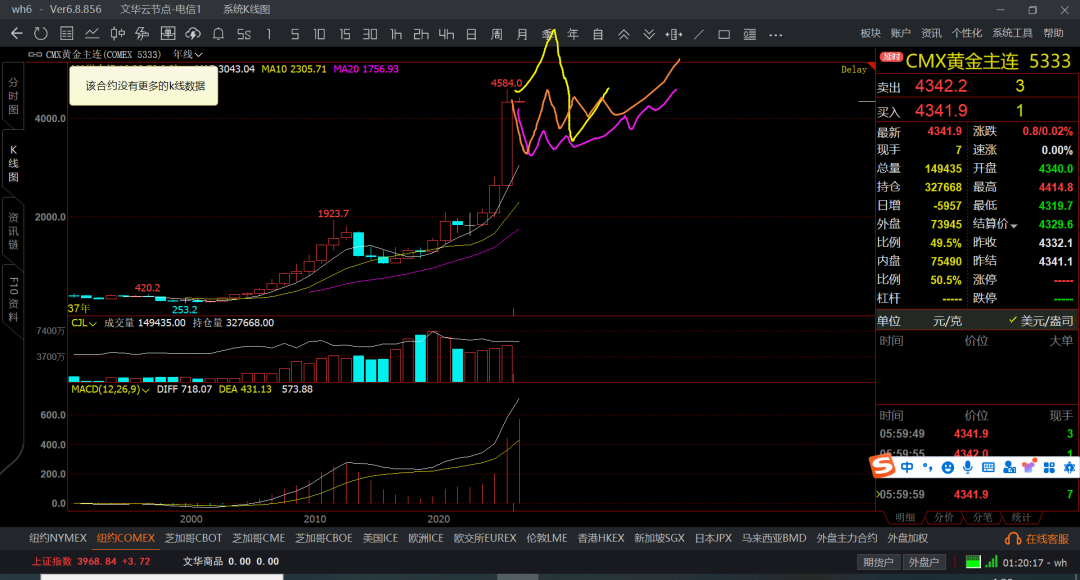Click the horizontal compress chart icon

674,34
